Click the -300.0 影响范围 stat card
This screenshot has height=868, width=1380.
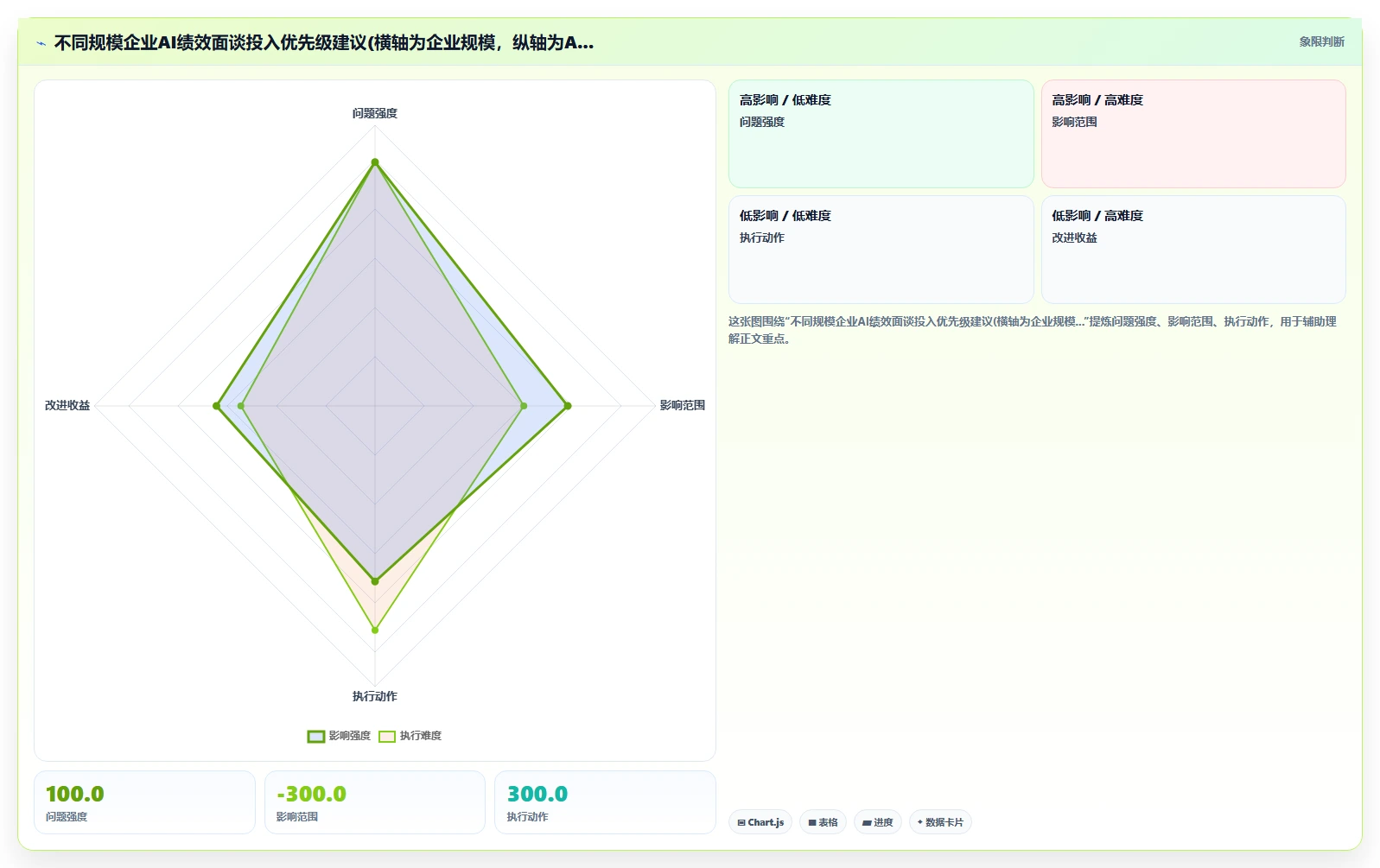point(375,802)
